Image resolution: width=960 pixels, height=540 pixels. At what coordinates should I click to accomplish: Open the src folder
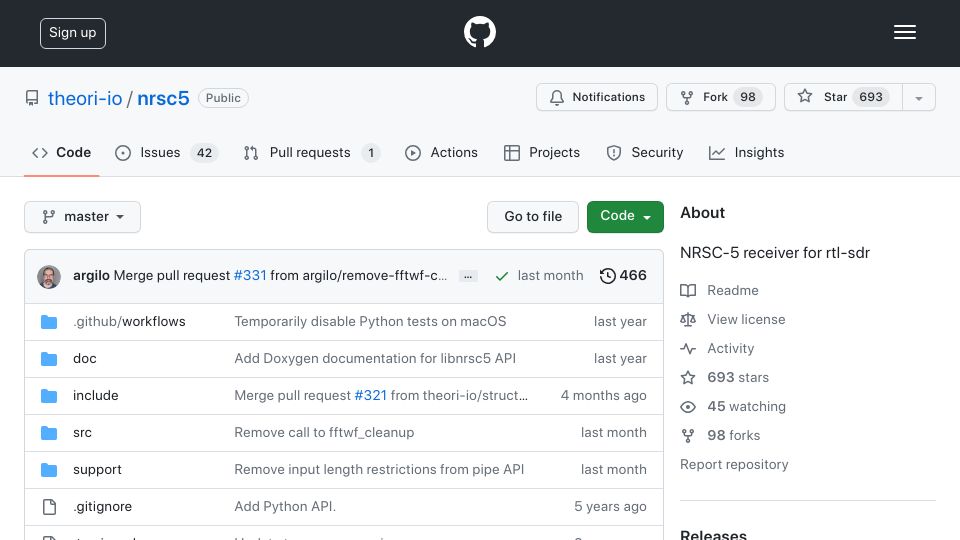tap(82, 432)
